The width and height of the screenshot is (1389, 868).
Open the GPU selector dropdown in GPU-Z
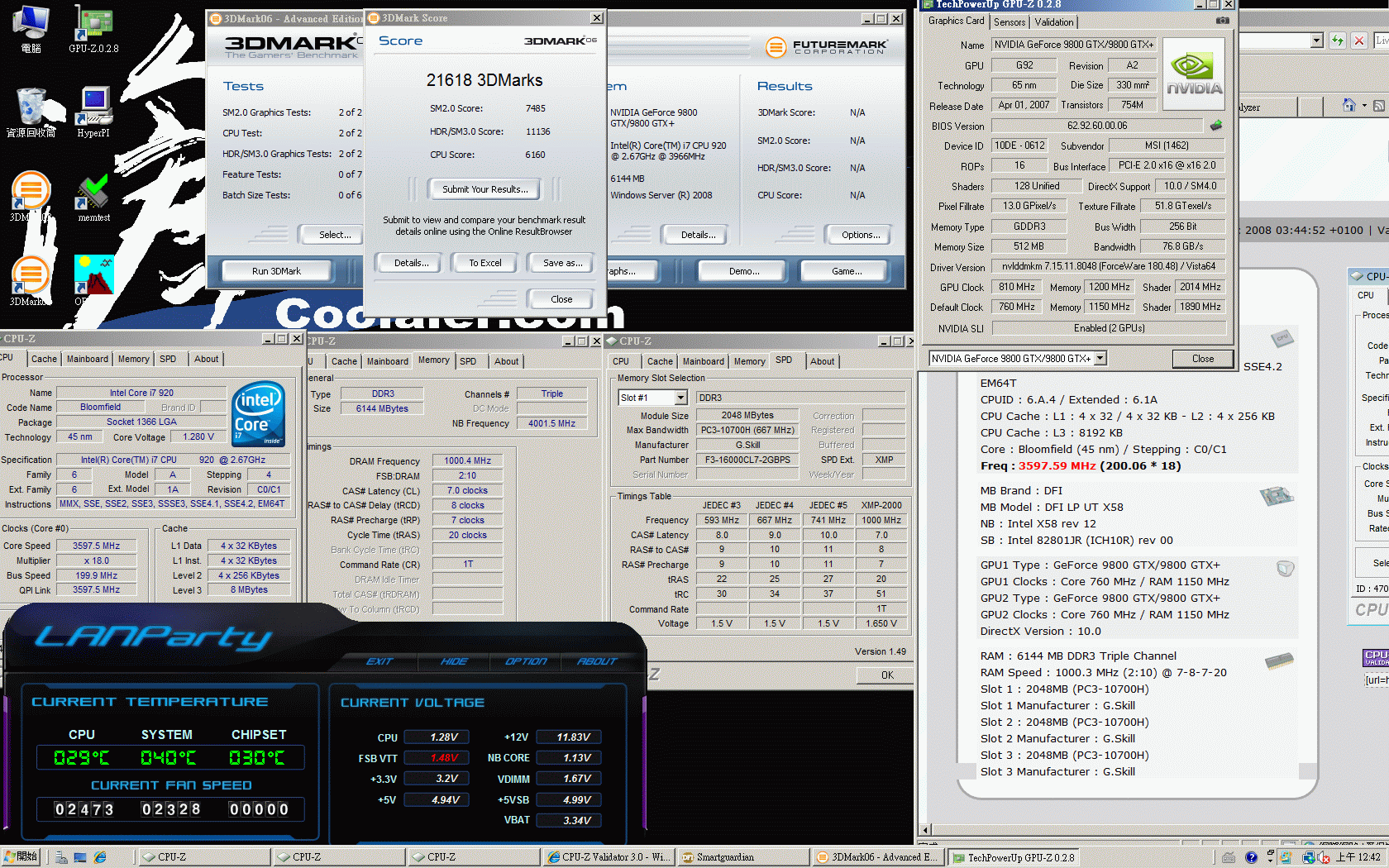[1100, 358]
